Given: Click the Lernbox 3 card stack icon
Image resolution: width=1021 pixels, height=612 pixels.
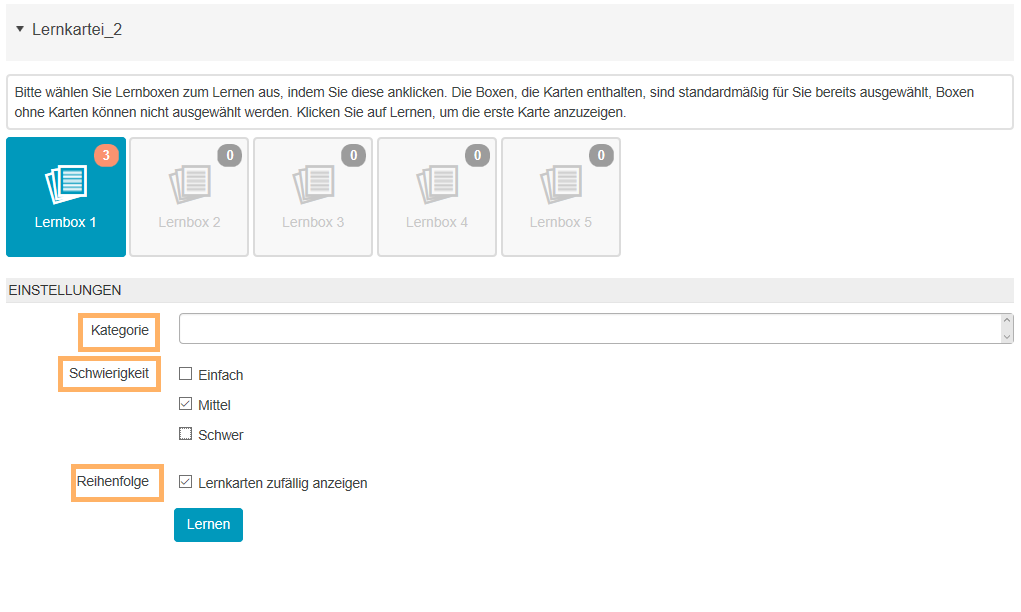Looking at the screenshot, I should coord(313,184).
